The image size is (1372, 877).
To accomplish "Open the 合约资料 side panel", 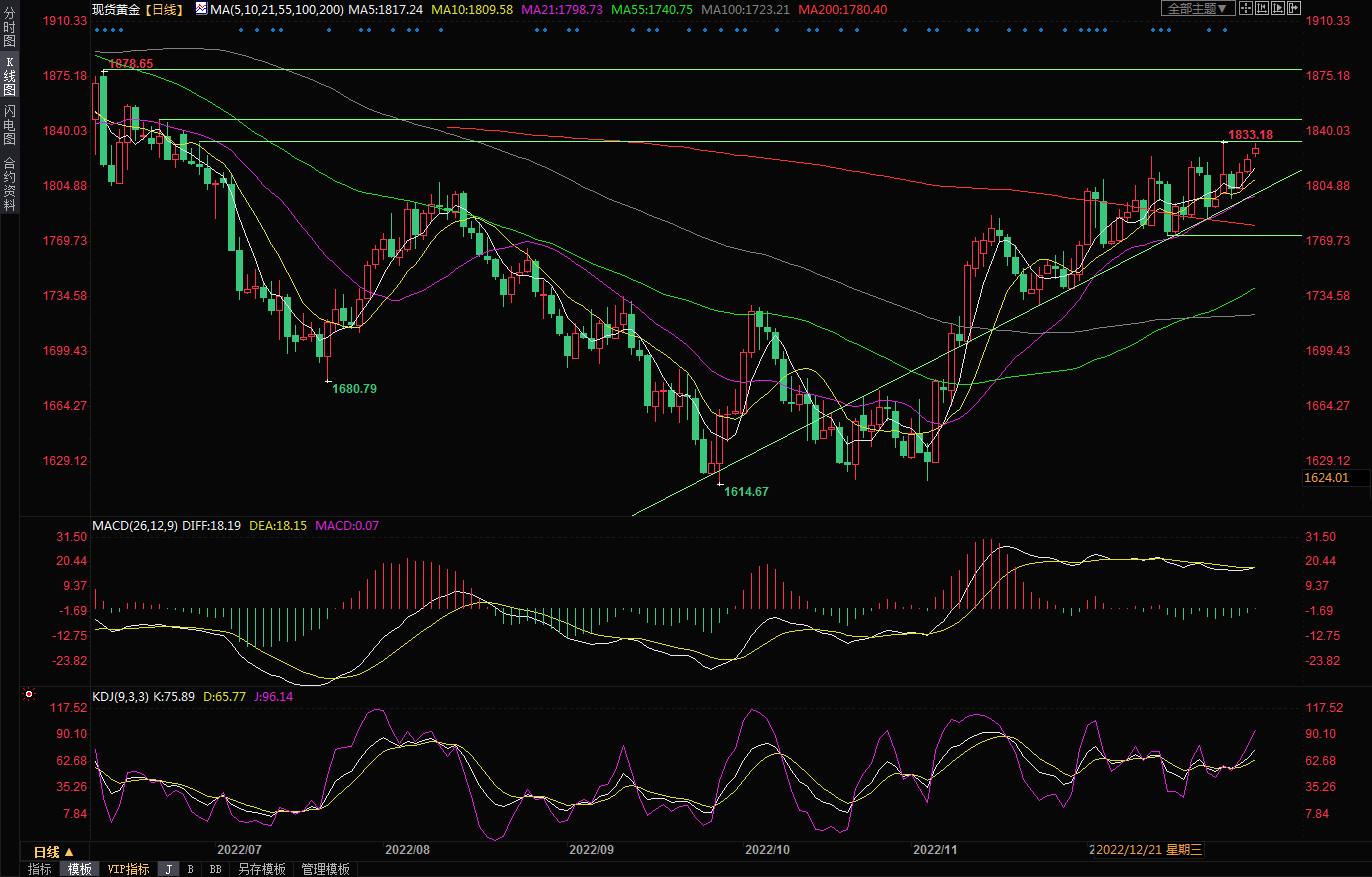I will pyautogui.click(x=9, y=184).
